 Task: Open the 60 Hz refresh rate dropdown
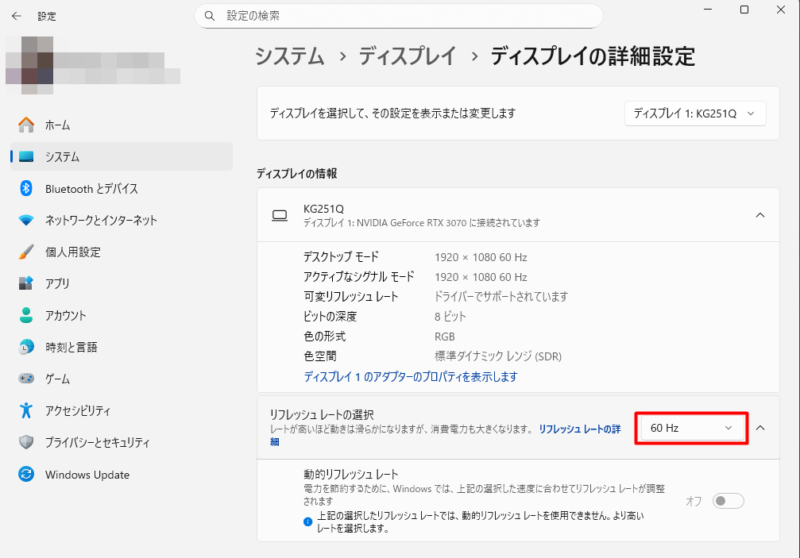tap(691, 428)
